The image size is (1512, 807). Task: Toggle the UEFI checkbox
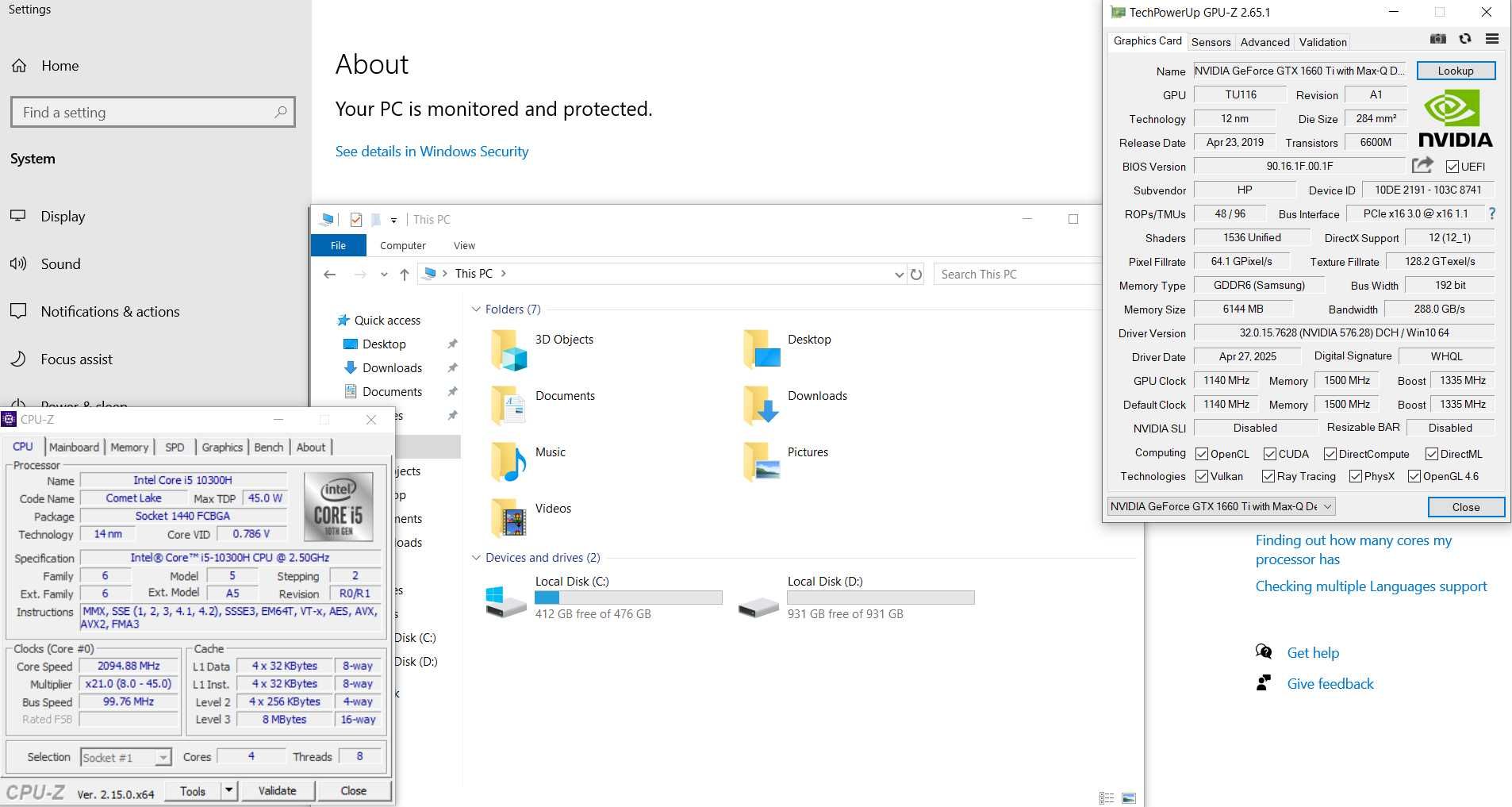coord(1453,167)
